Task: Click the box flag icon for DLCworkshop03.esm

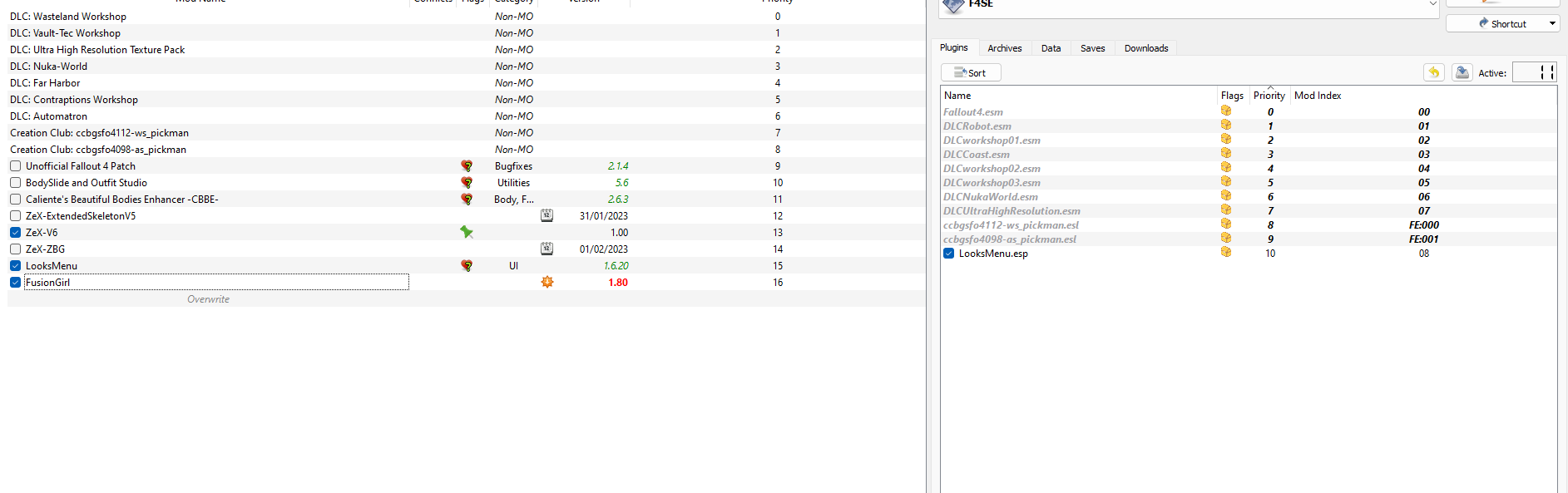Action: (1226, 181)
